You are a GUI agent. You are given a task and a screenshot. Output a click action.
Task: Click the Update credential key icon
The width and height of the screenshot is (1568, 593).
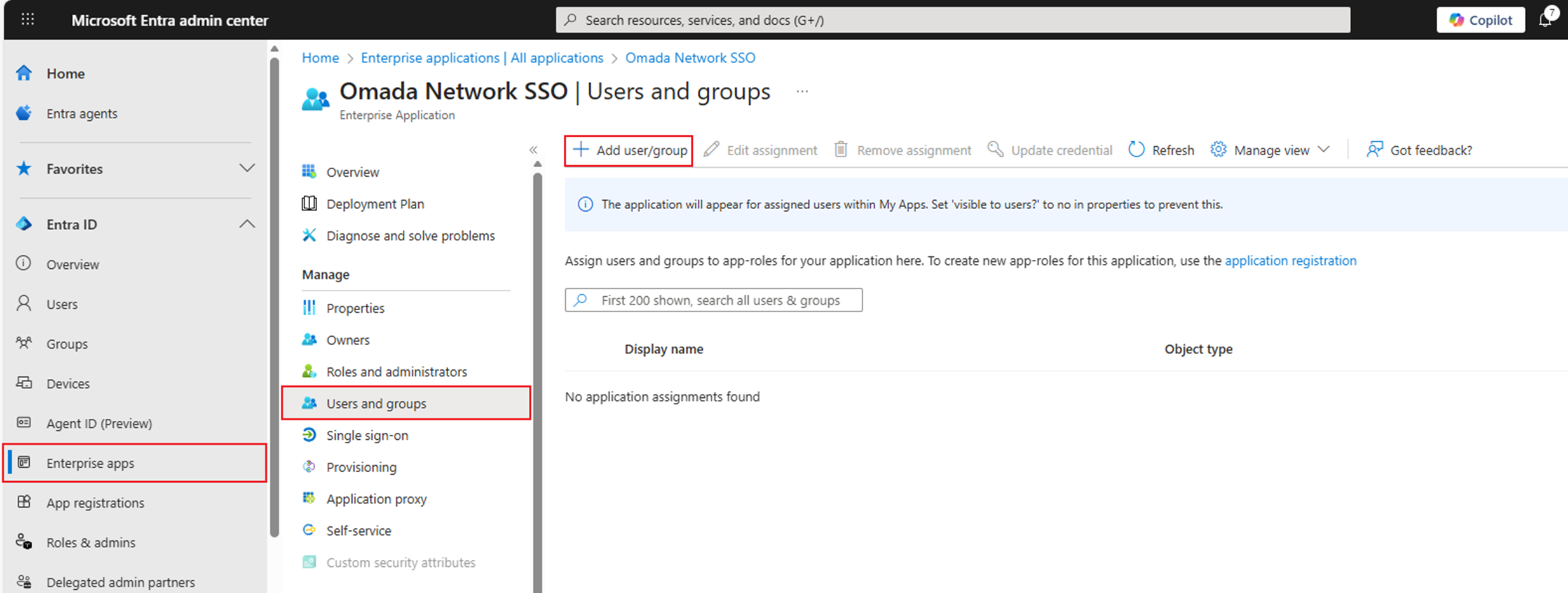[x=995, y=149]
